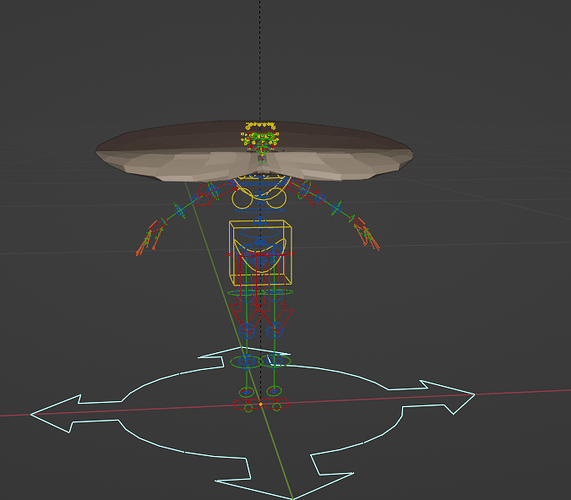Click the orange origin dot between the feet

pos(261,404)
